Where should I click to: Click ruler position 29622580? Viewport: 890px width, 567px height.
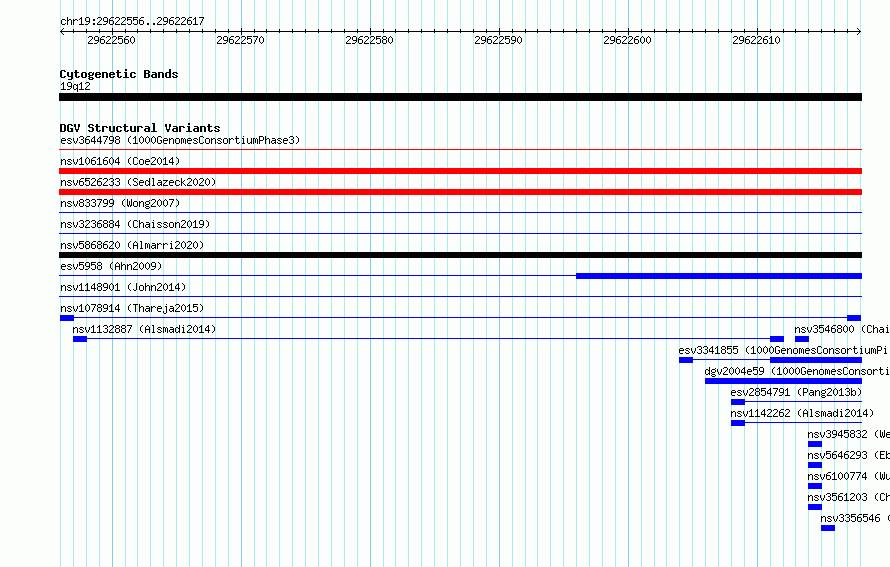click(x=369, y=40)
